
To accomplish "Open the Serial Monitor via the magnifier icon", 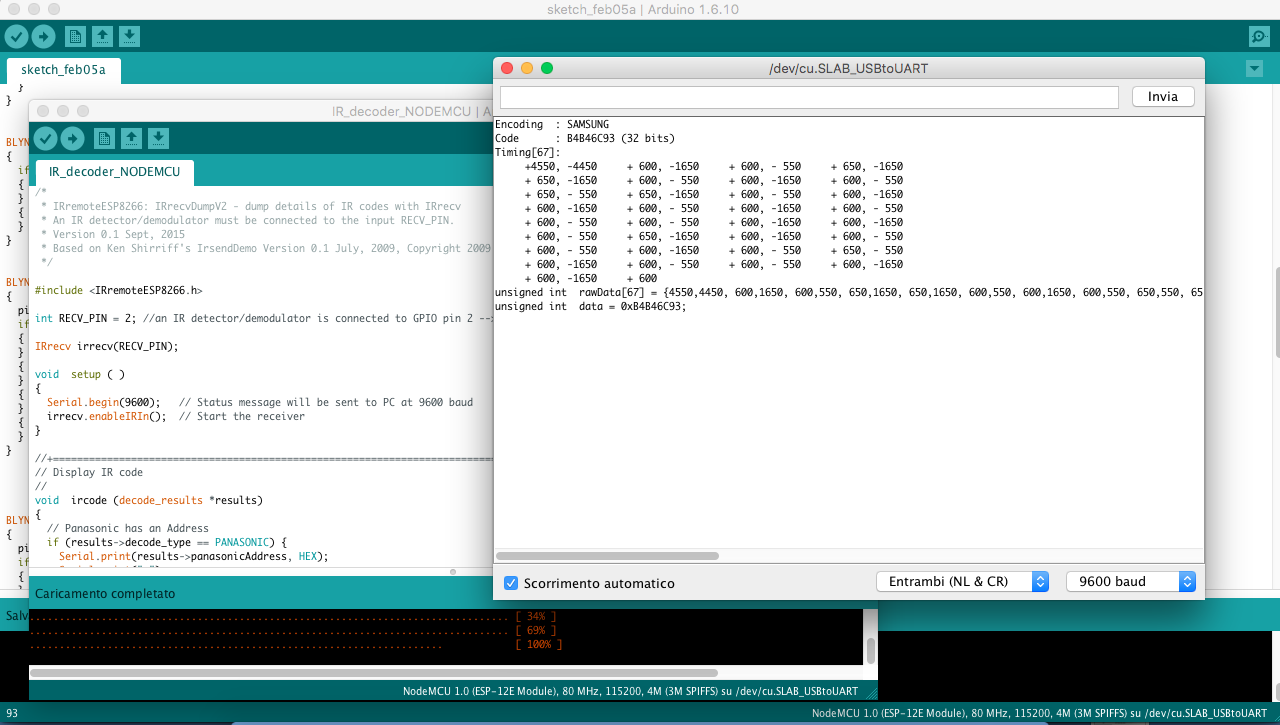I will (x=1259, y=37).
